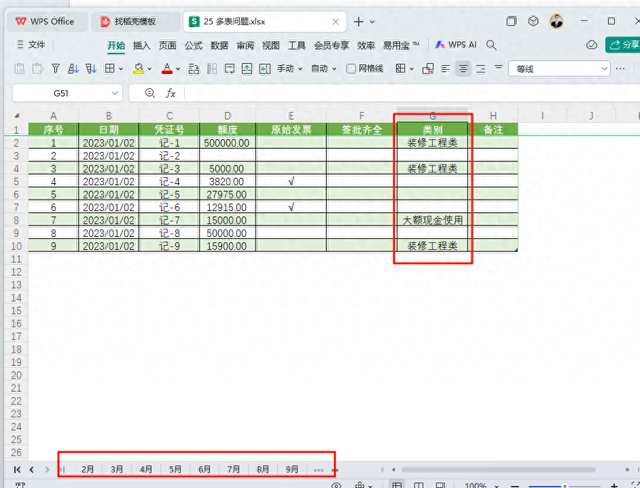Open the font color dropdown arrow
The height and width of the screenshot is (488, 640).
pyautogui.click(x=178, y=69)
